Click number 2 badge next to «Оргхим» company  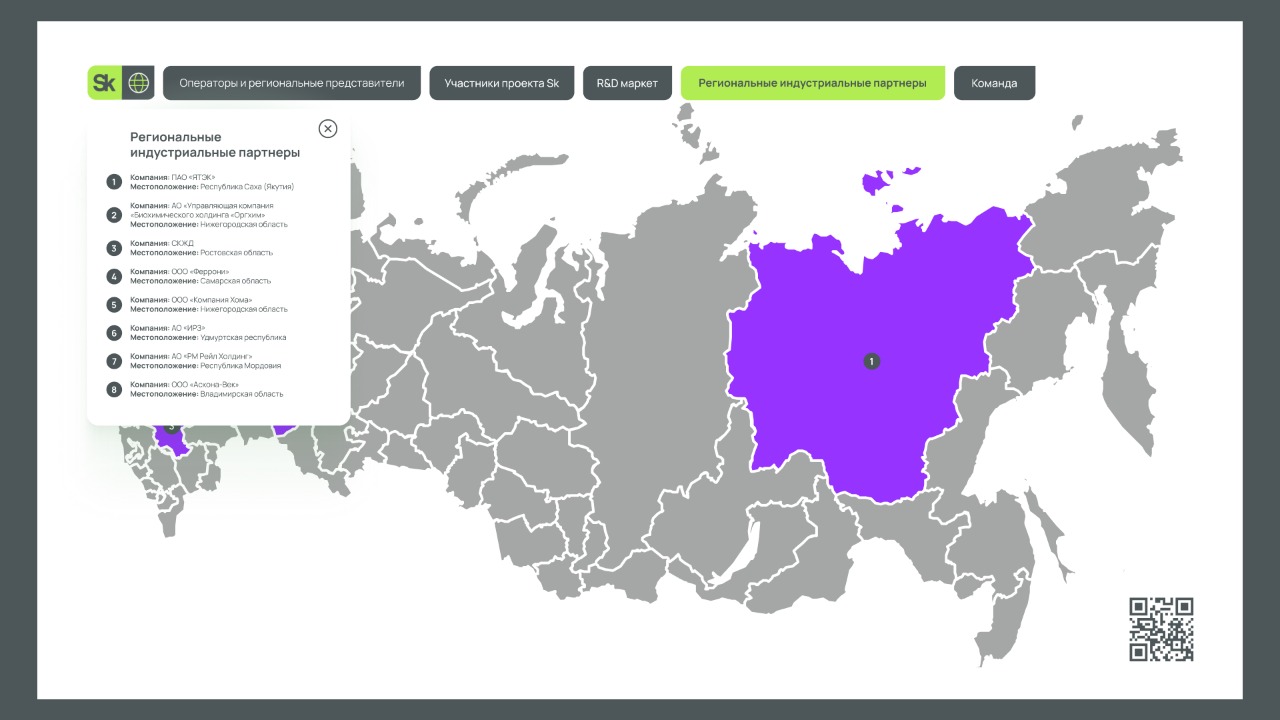pyautogui.click(x=114, y=215)
